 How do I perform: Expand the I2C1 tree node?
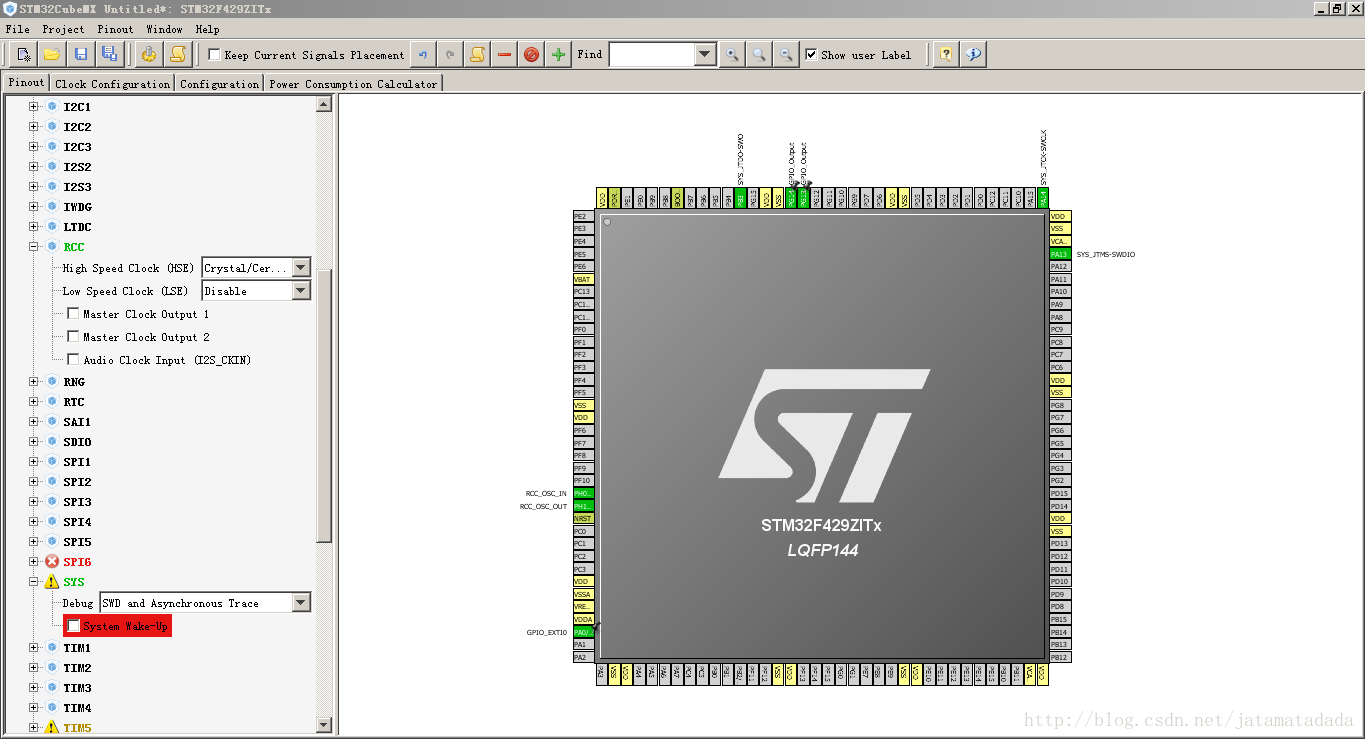pyautogui.click(x=33, y=107)
